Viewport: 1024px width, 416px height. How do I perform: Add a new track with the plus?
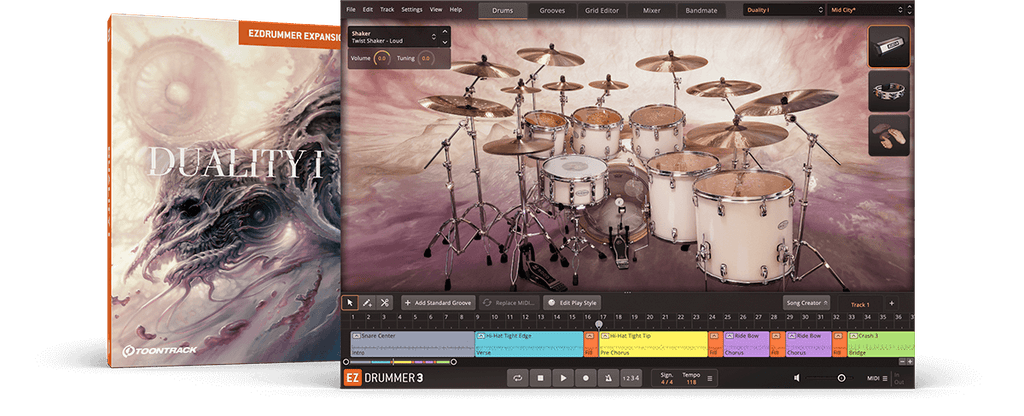pos(891,303)
